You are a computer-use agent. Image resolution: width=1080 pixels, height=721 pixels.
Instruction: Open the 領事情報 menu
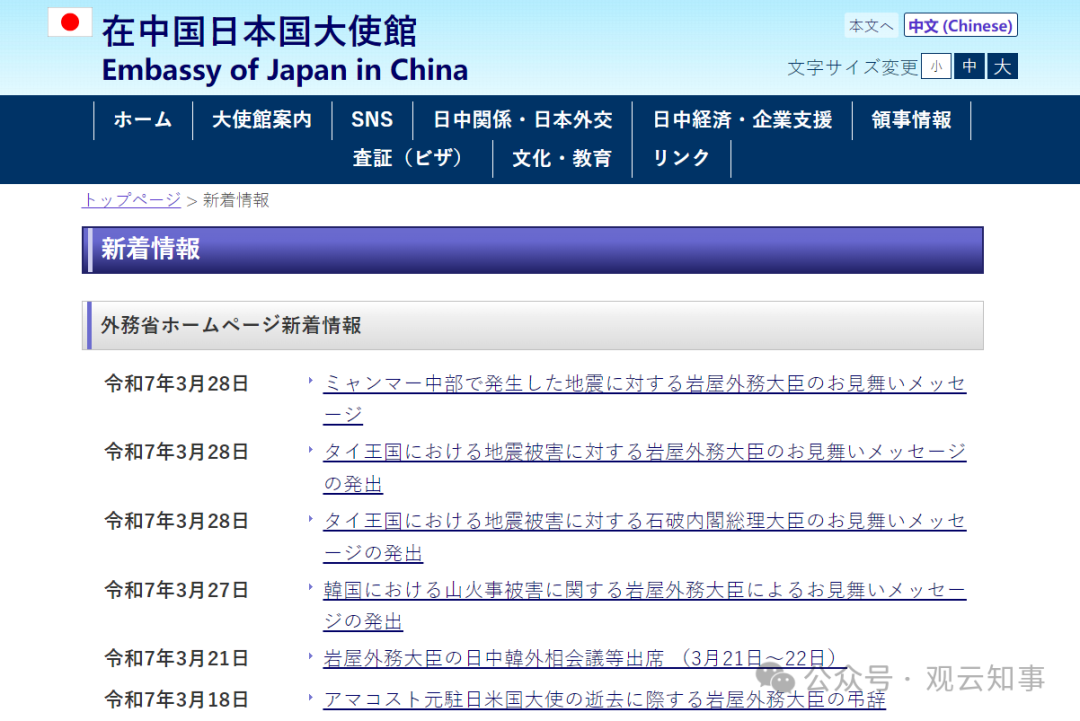coord(911,119)
